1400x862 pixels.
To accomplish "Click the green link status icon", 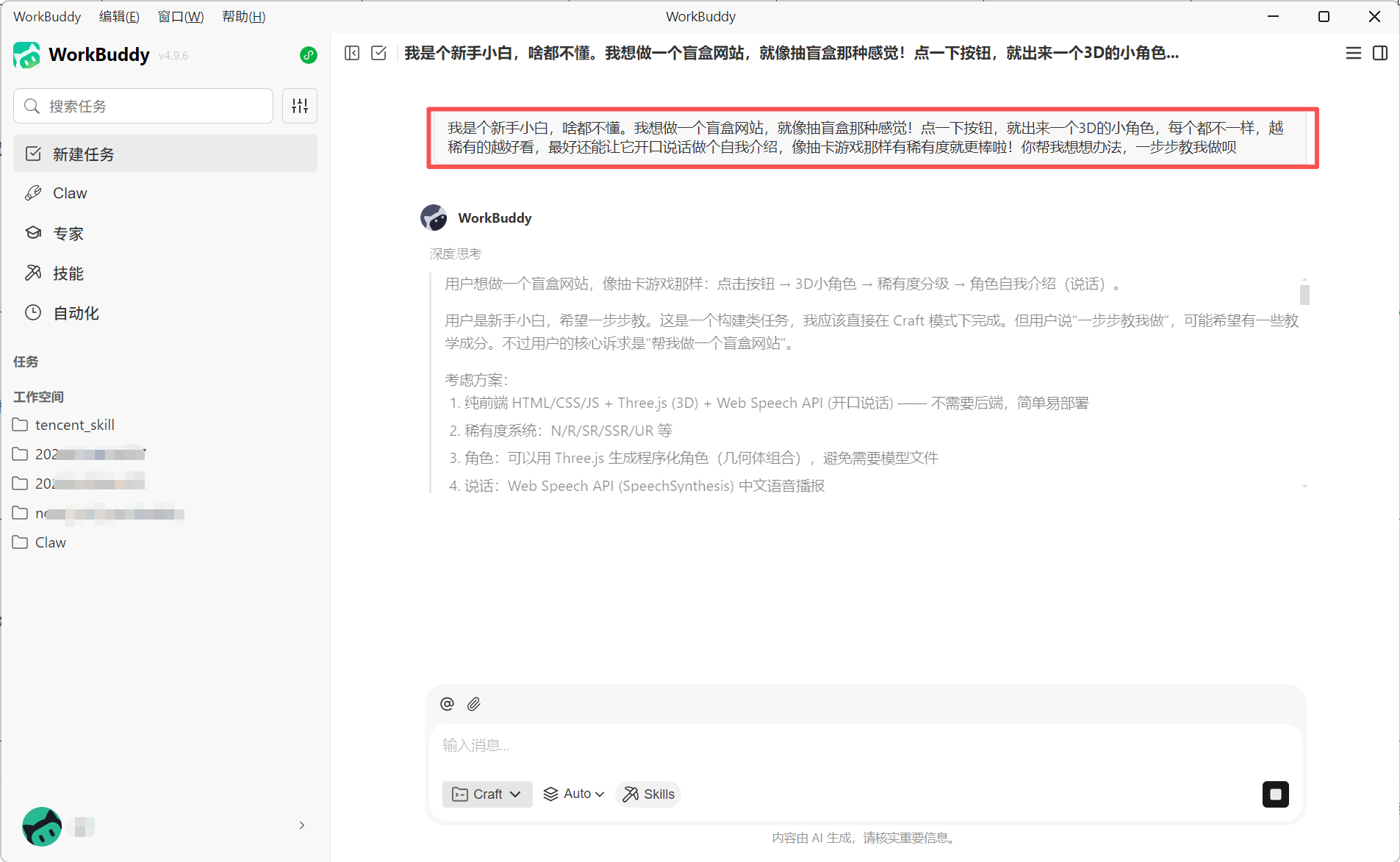I will (x=309, y=55).
